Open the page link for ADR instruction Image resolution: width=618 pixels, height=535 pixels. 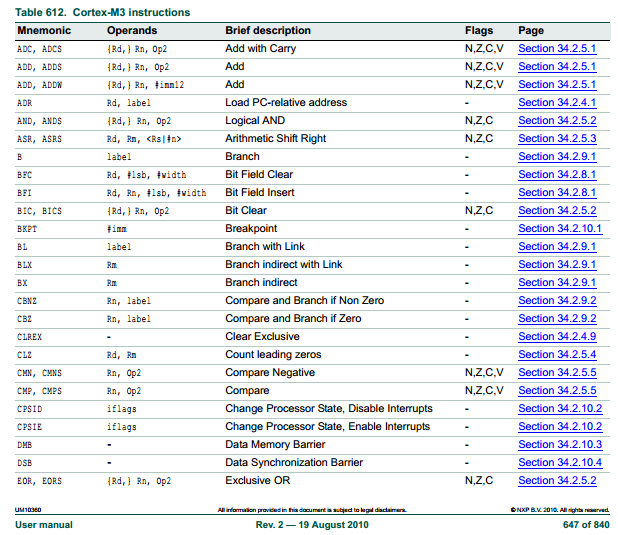click(x=557, y=102)
